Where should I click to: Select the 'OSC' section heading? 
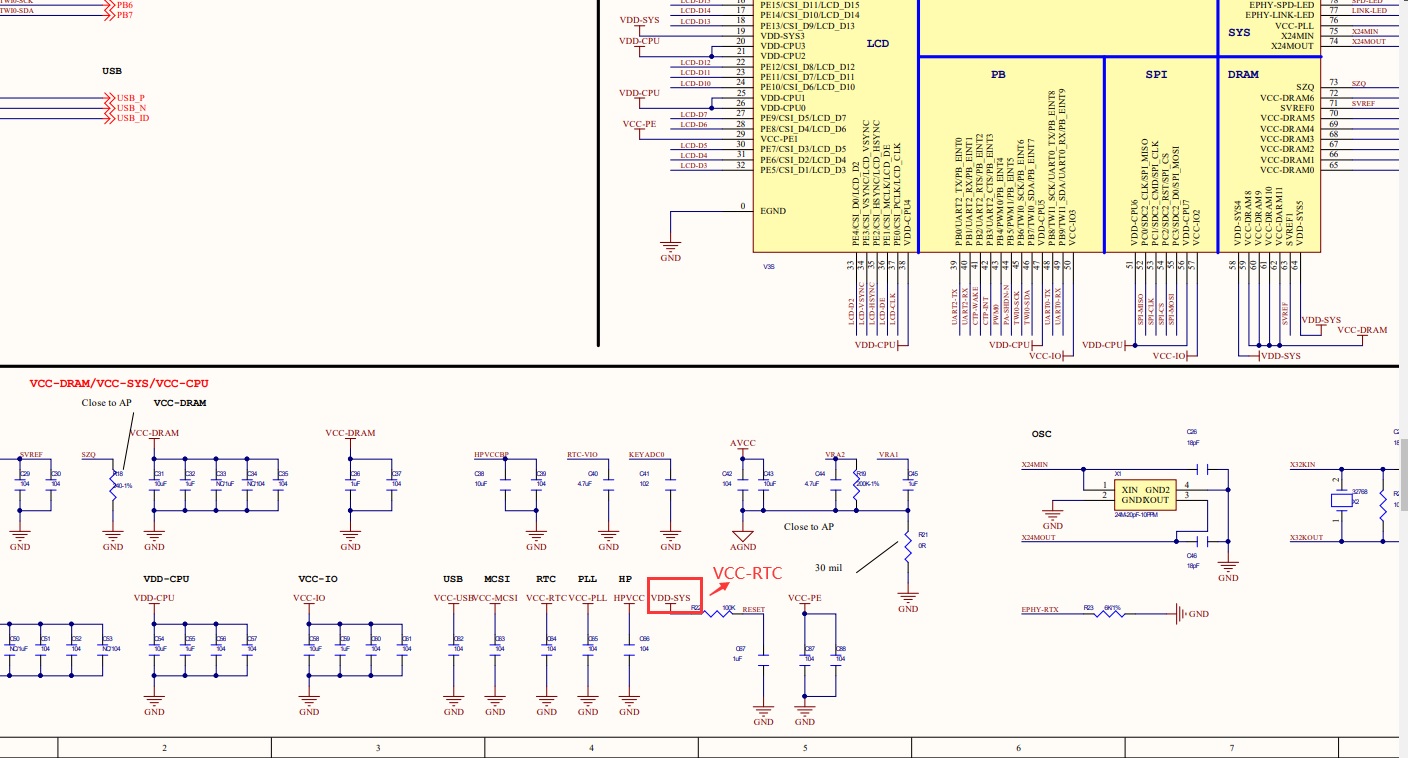[x=1043, y=434]
